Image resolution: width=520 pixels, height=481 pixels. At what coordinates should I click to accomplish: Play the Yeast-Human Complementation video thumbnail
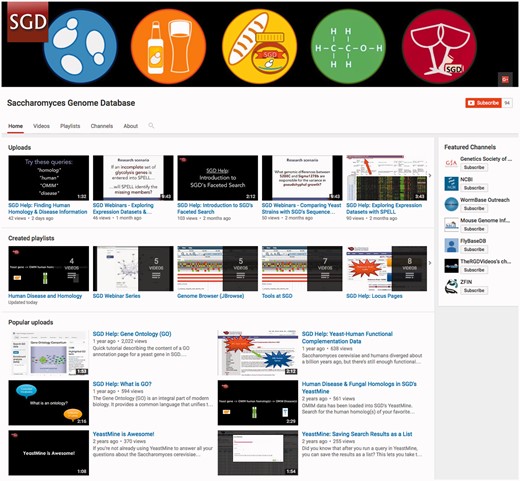point(258,353)
